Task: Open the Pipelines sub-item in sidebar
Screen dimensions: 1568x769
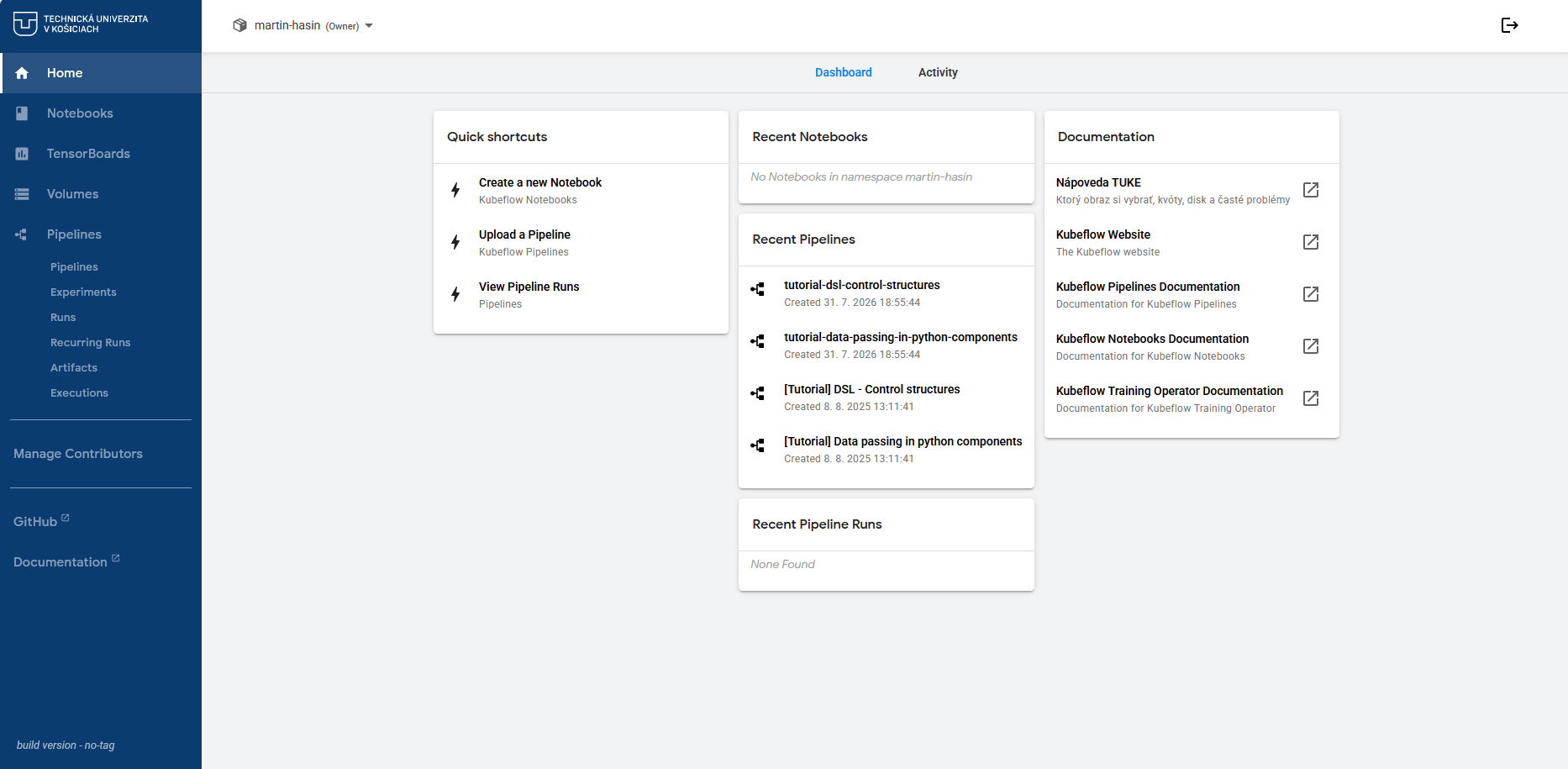Action: [74, 267]
